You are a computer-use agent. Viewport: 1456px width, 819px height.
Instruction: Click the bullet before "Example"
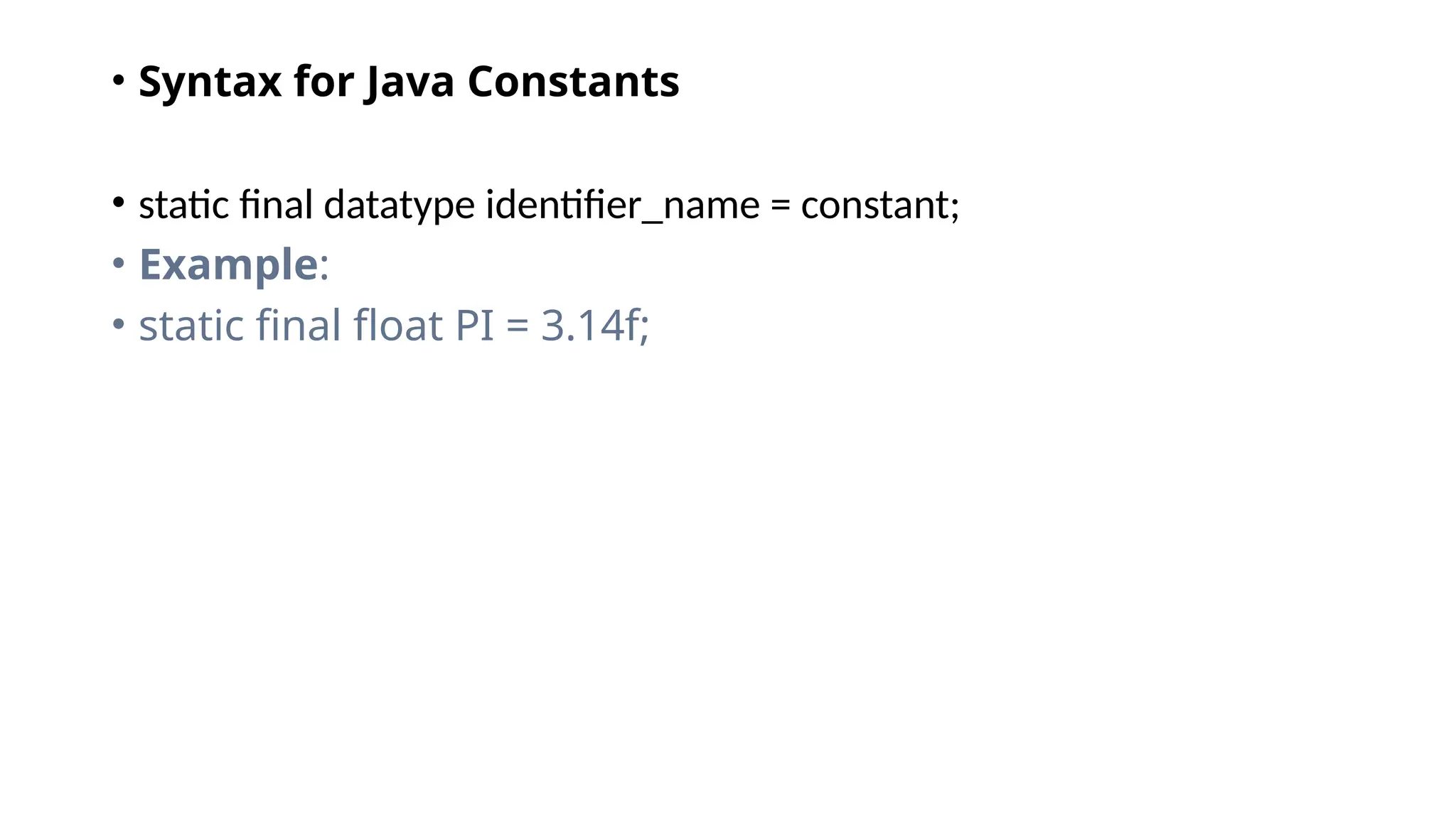pyautogui.click(x=119, y=263)
